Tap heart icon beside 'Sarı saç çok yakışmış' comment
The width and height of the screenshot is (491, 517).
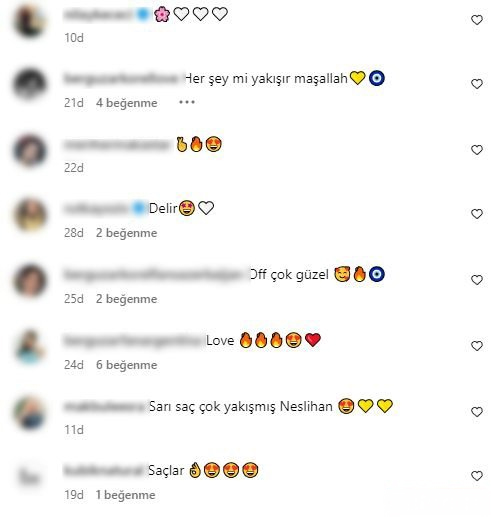[x=477, y=412]
